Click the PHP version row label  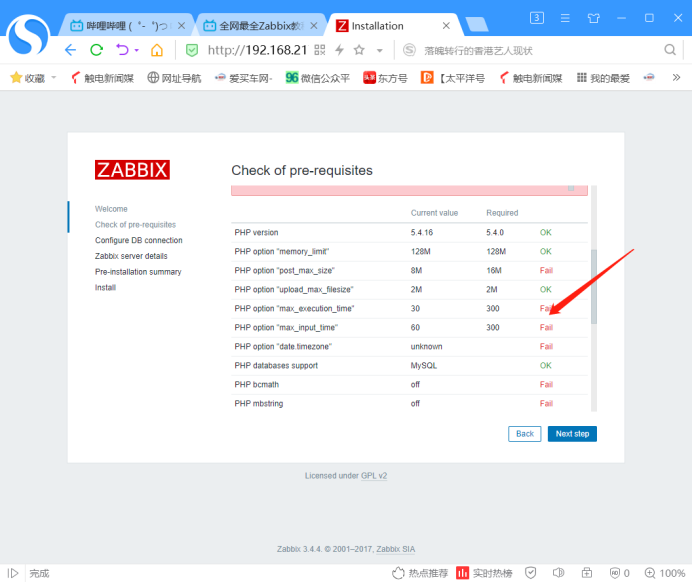click(256, 233)
